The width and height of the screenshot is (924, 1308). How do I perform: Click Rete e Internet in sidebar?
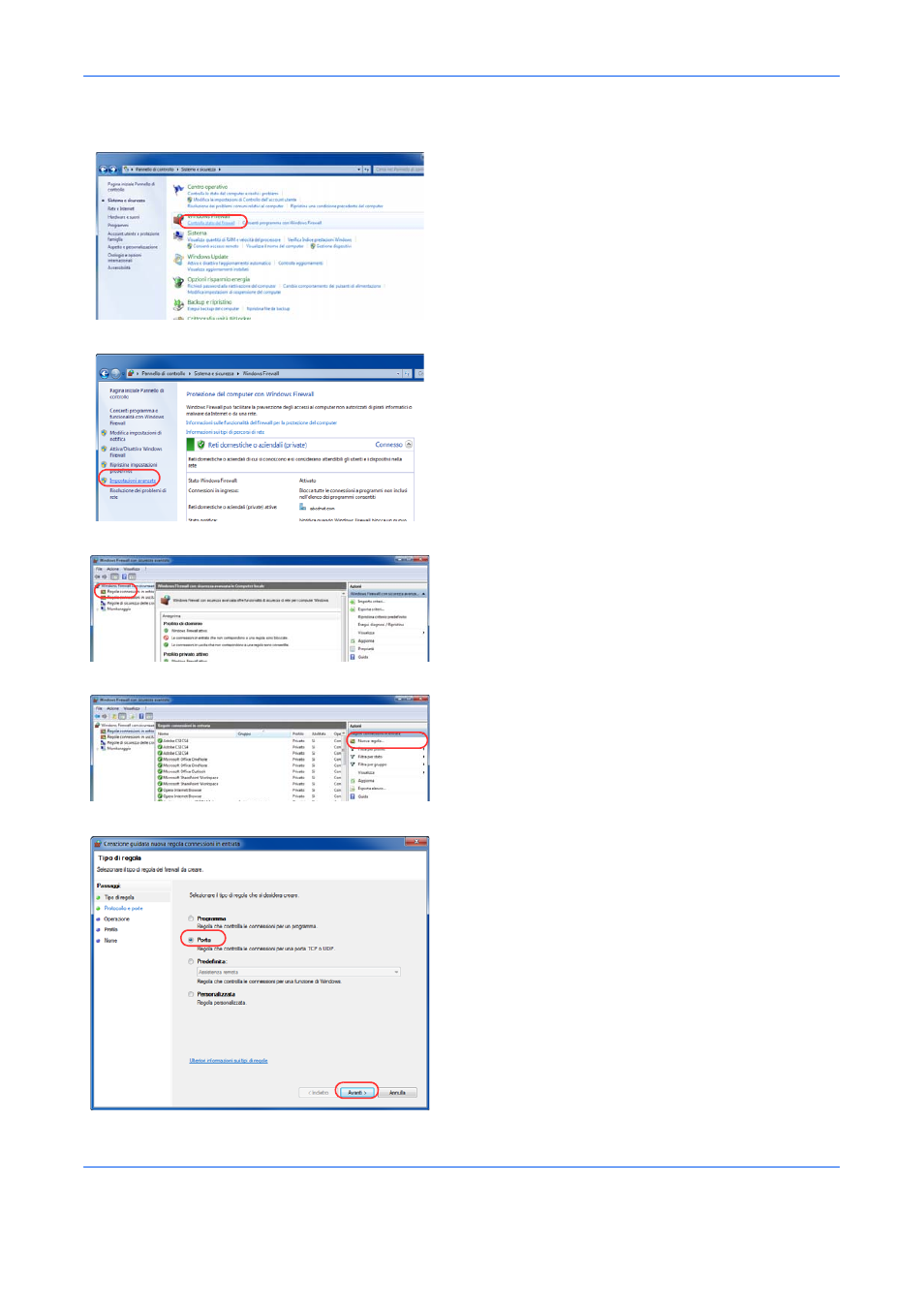point(121,208)
